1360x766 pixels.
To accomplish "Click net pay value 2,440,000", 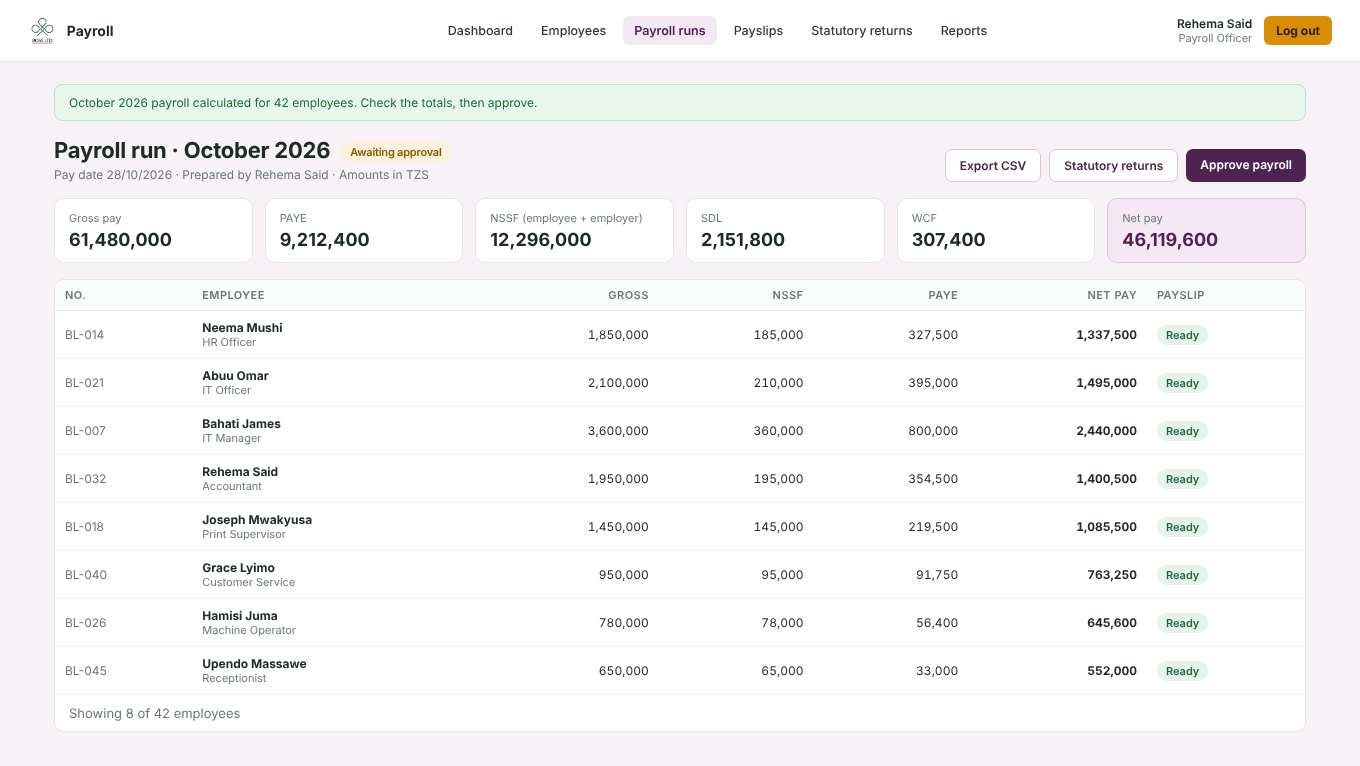I will pos(1106,431).
